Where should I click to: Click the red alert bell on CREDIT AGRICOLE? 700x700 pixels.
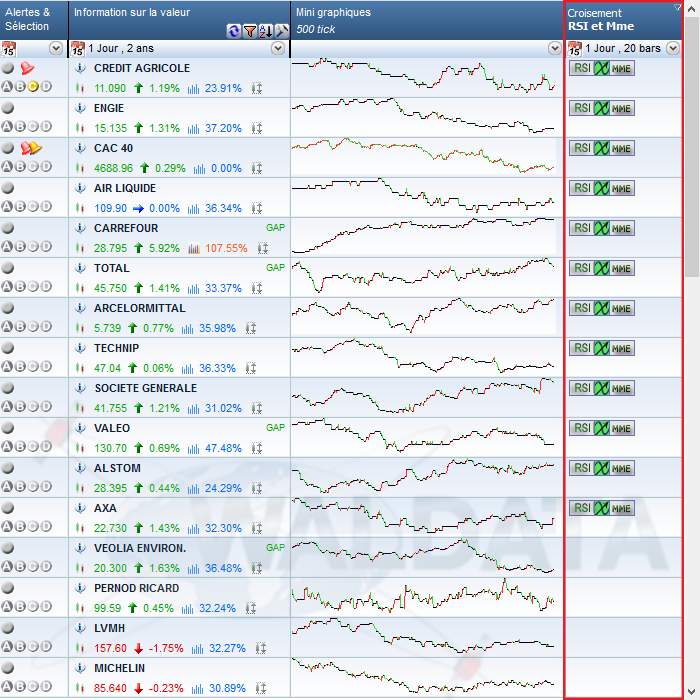coord(27,68)
